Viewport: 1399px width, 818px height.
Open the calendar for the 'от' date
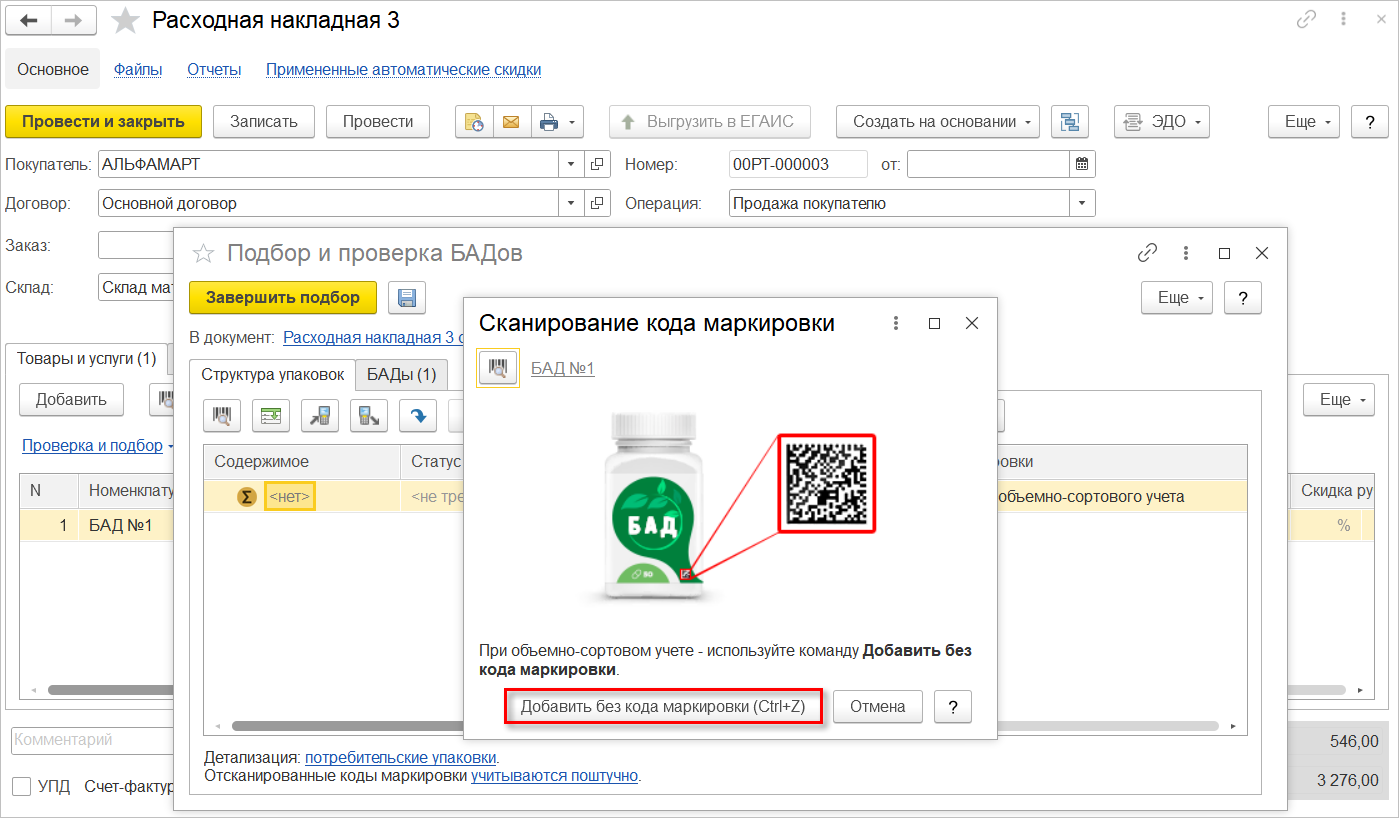1082,164
